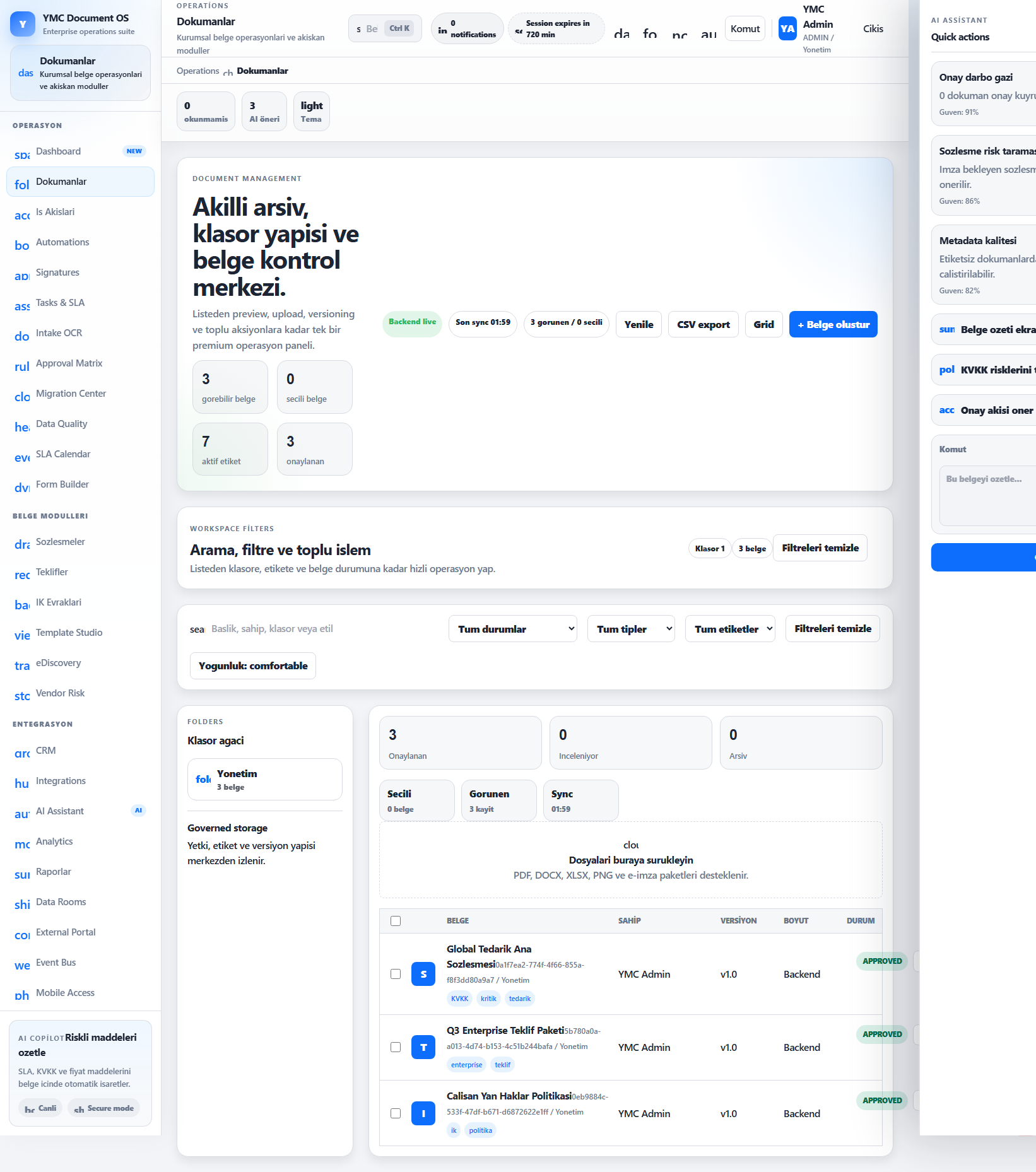This screenshot has width=1036, height=1172.
Task: Click the KVVK tag on Global Tedarik row
Action: tap(460, 999)
